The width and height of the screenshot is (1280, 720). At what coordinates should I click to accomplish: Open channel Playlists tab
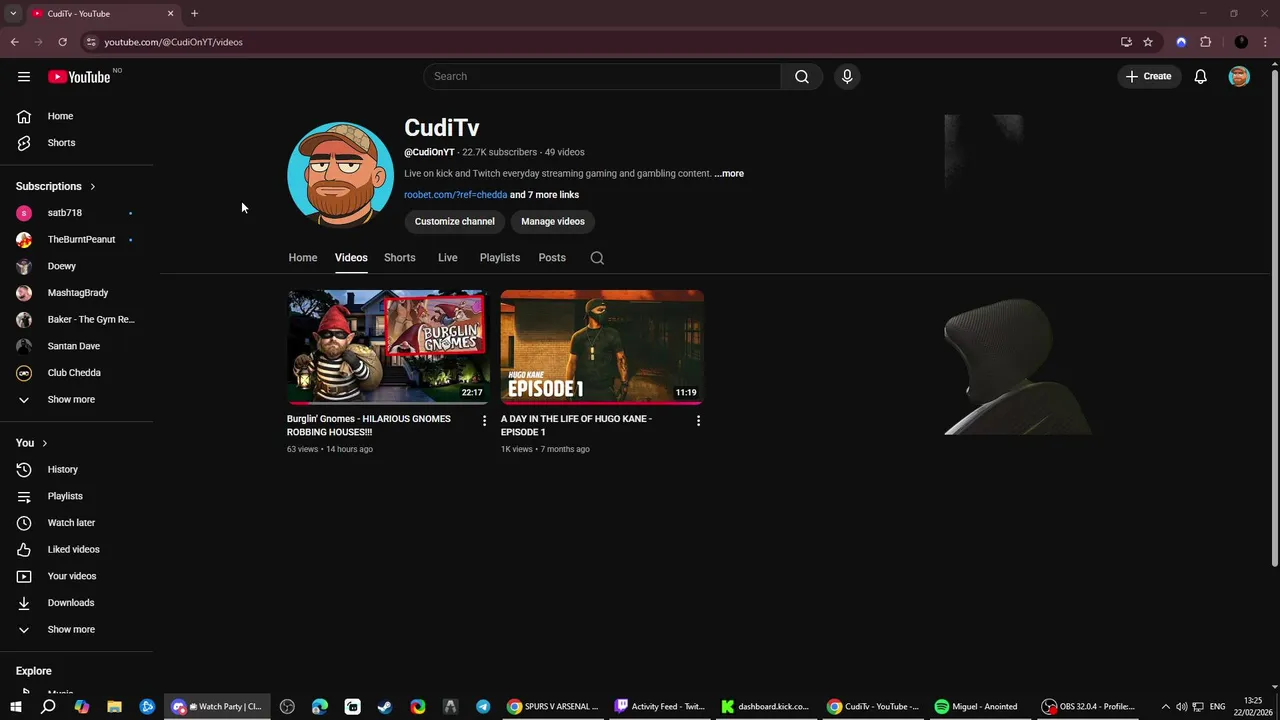pyautogui.click(x=500, y=258)
